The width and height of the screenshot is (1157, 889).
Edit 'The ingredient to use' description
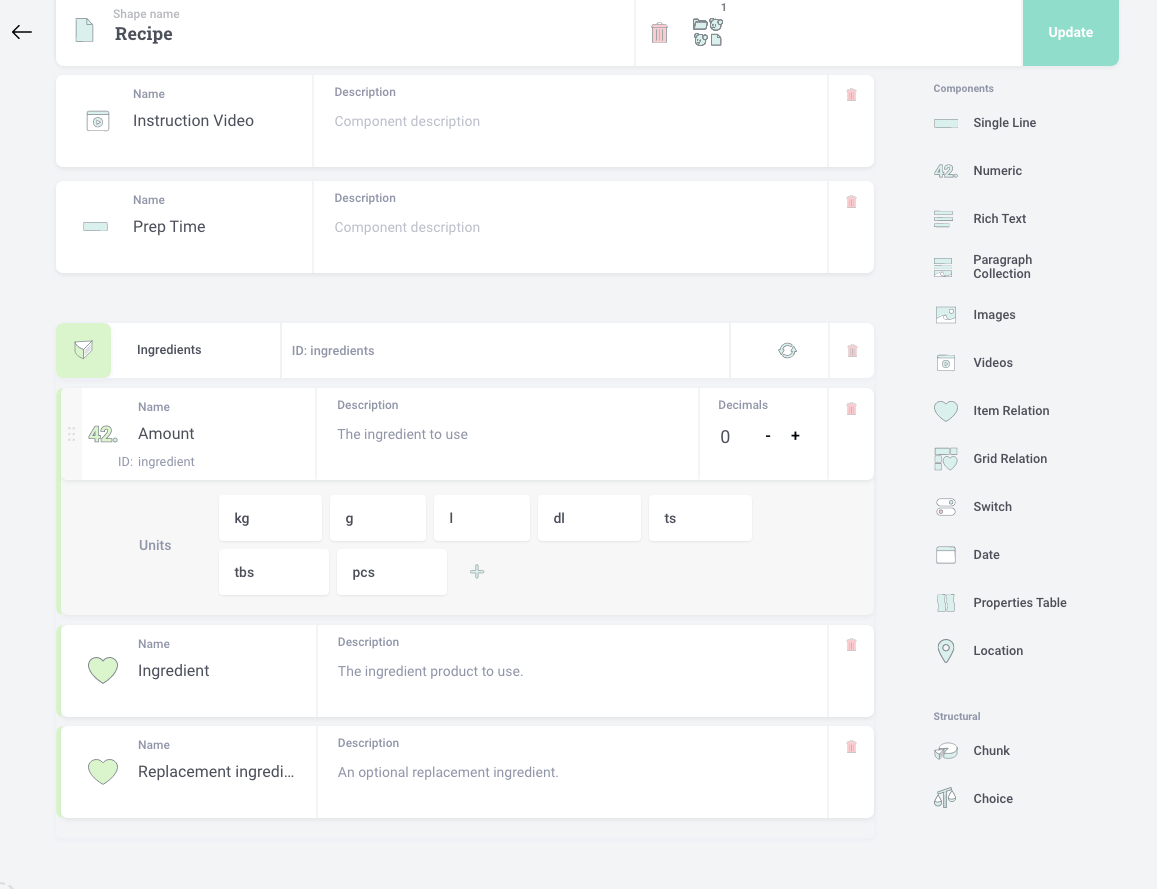pos(402,435)
